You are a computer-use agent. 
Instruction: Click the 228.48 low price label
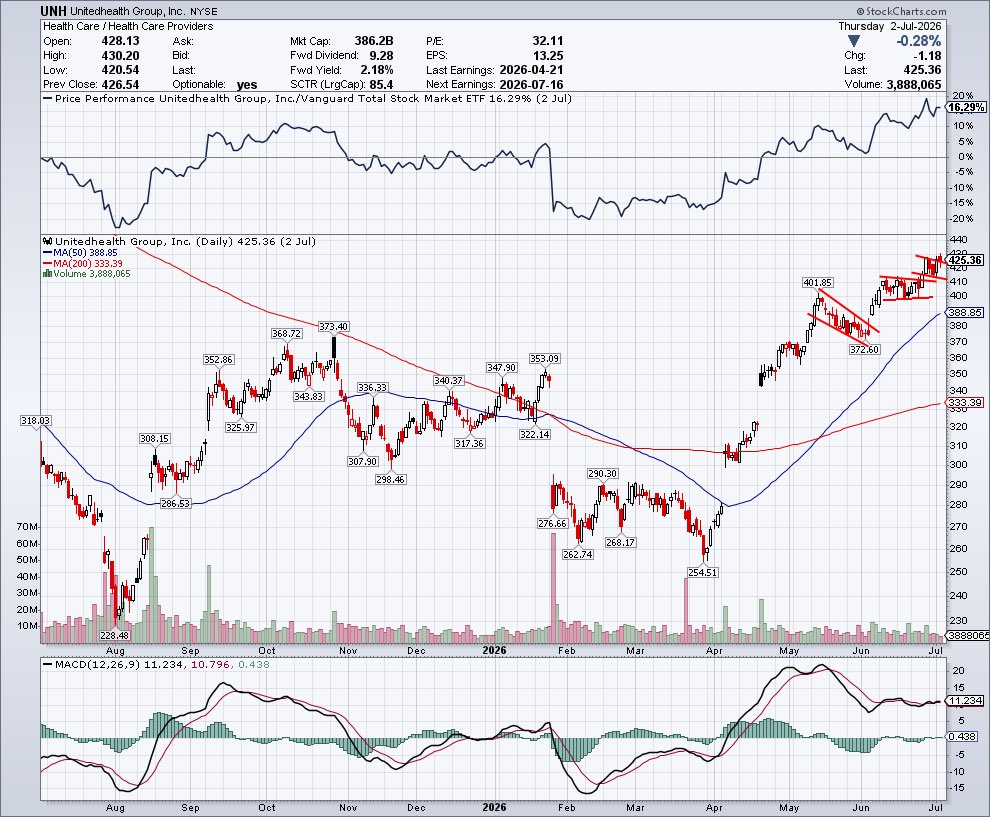(x=114, y=635)
